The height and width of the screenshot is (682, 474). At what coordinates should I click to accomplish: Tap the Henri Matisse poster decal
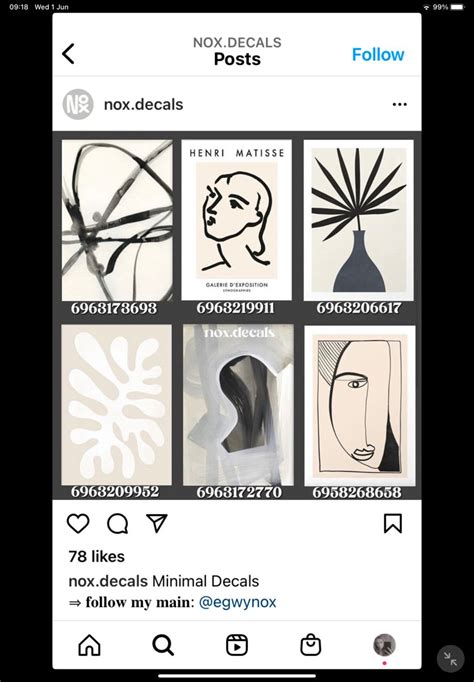coord(237,220)
